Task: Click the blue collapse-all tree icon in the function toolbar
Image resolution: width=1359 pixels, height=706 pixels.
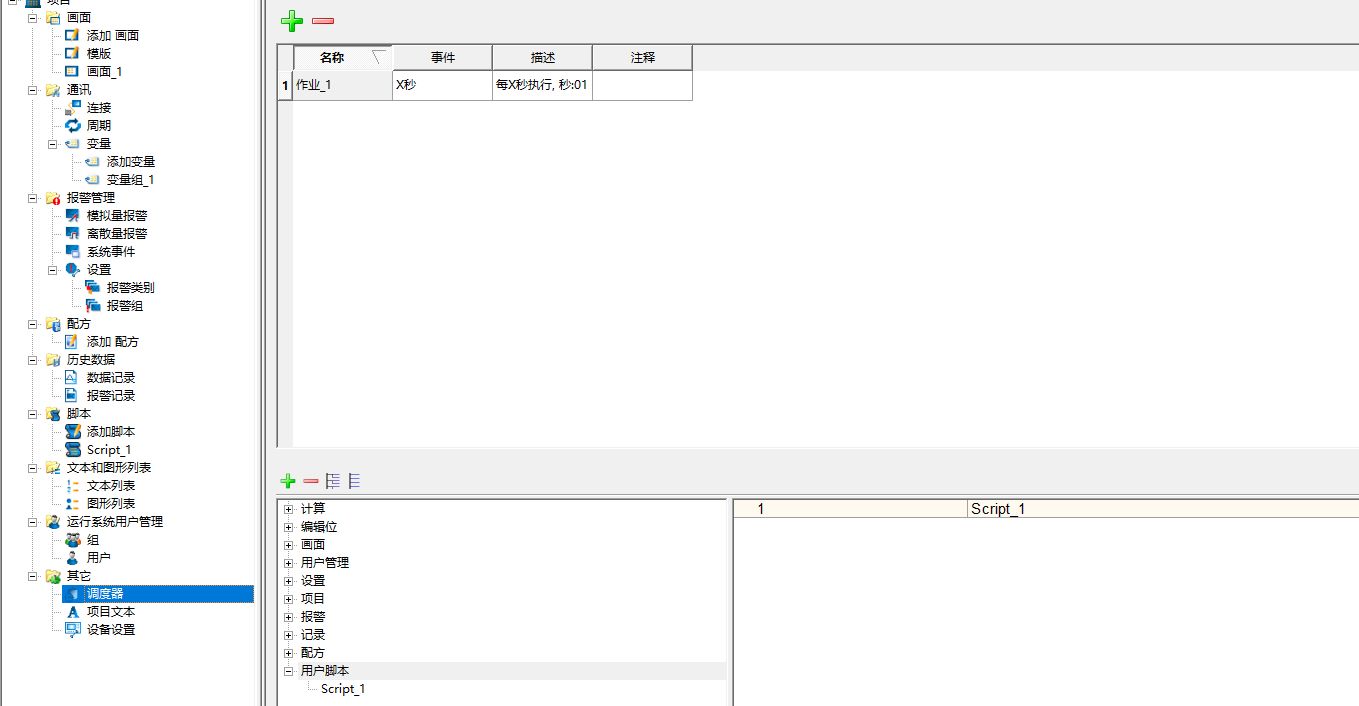Action: [354, 481]
